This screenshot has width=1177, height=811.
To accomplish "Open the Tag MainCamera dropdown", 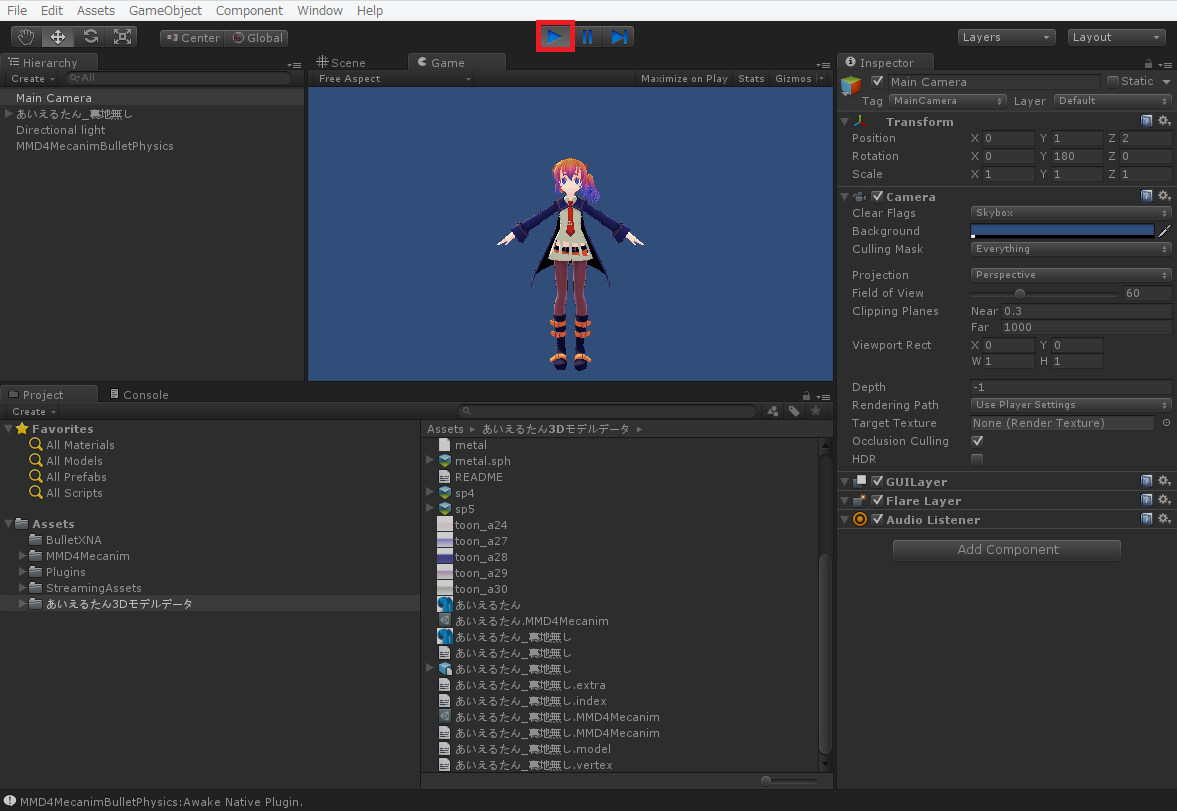I will (947, 101).
